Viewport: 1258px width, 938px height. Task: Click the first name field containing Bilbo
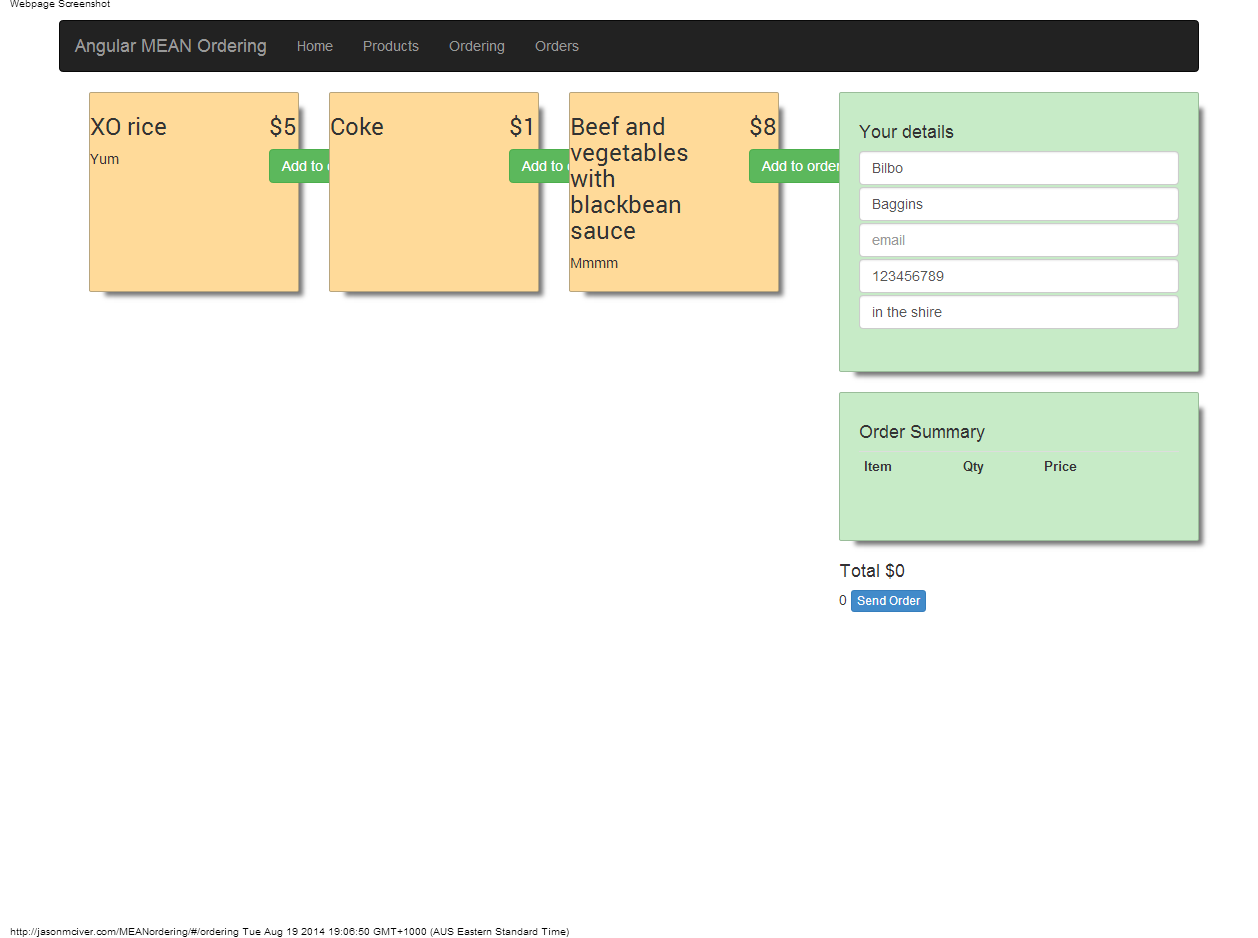pyautogui.click(x=1018, y=168)
